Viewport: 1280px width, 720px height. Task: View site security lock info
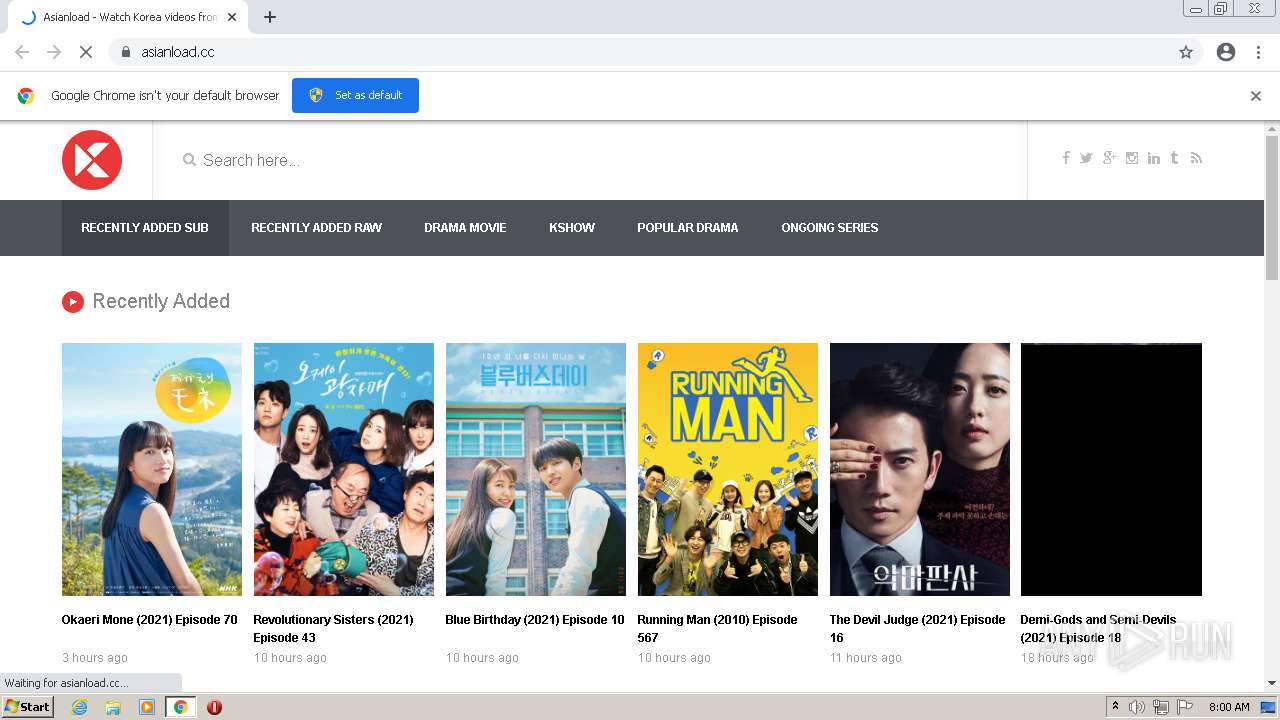pos(125,52)
